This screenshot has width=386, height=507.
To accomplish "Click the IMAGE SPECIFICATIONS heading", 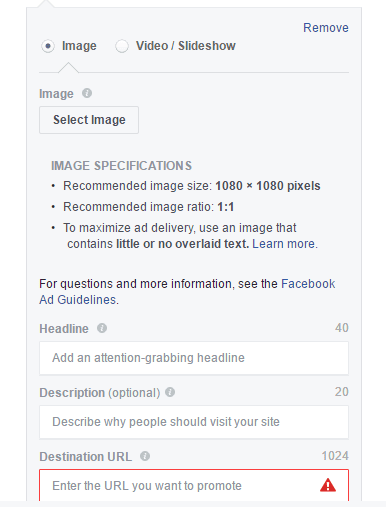I will [121, 166].
